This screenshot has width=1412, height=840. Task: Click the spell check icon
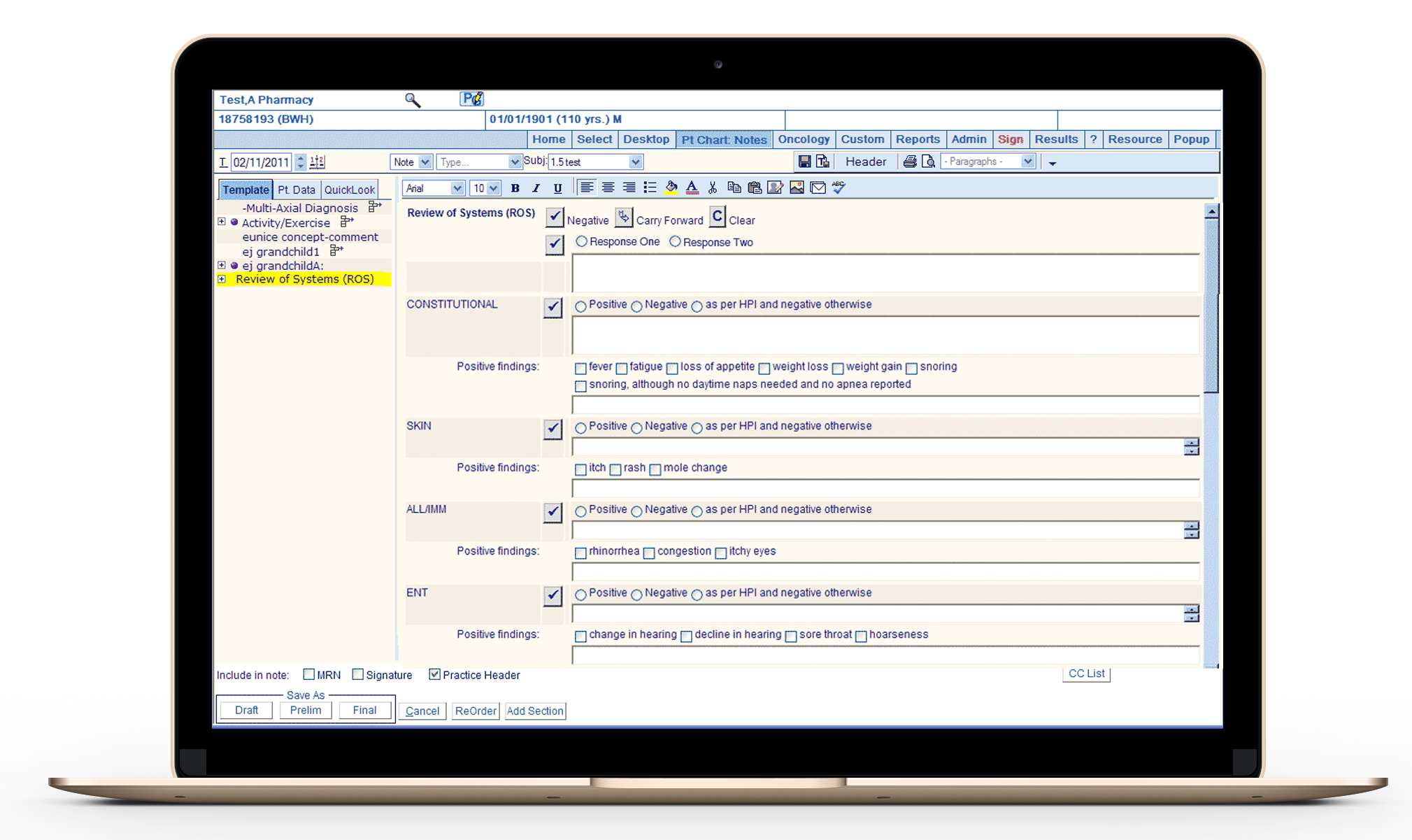coord(839,187)
